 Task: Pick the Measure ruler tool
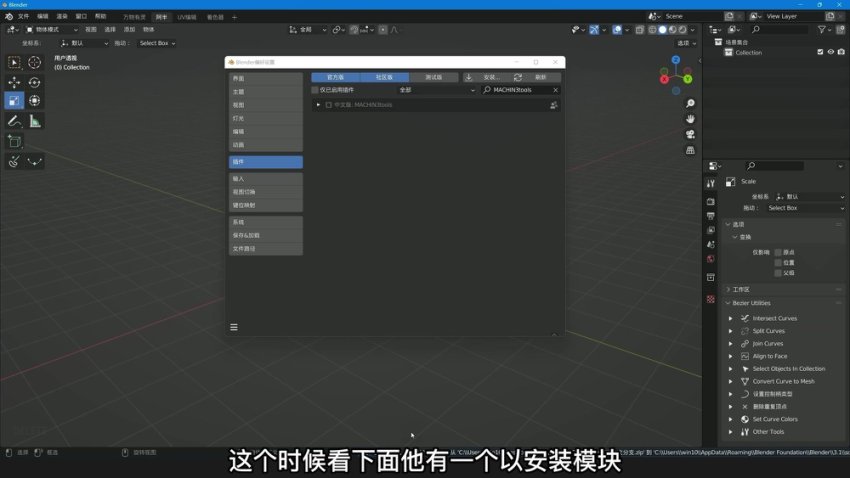click(x=35, y=121)
